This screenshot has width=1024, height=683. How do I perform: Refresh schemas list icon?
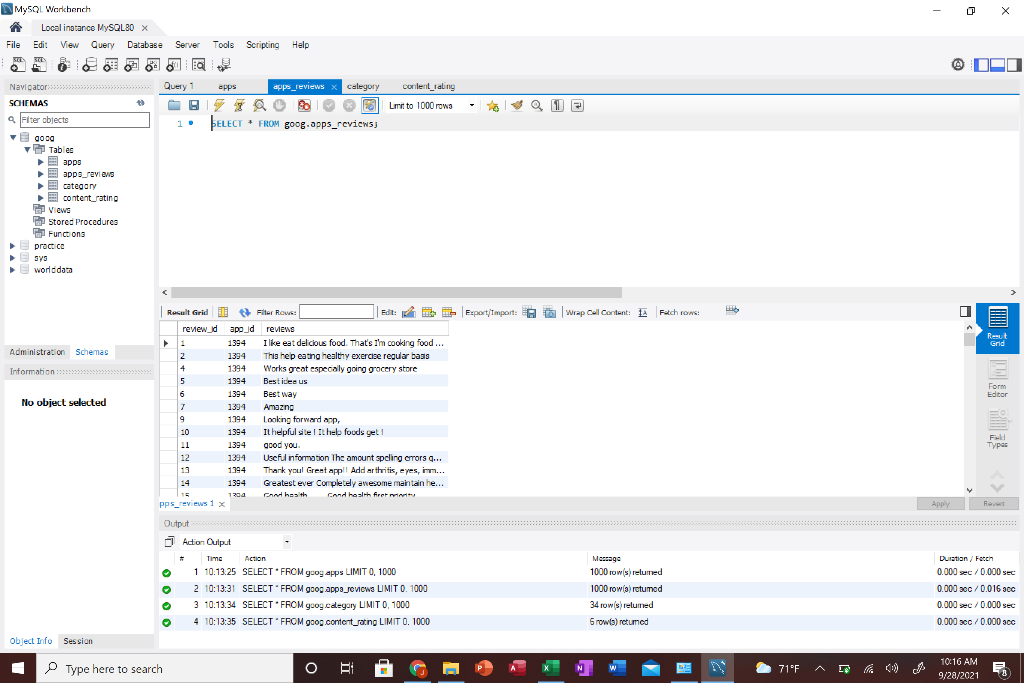click(x=140, y=103)
